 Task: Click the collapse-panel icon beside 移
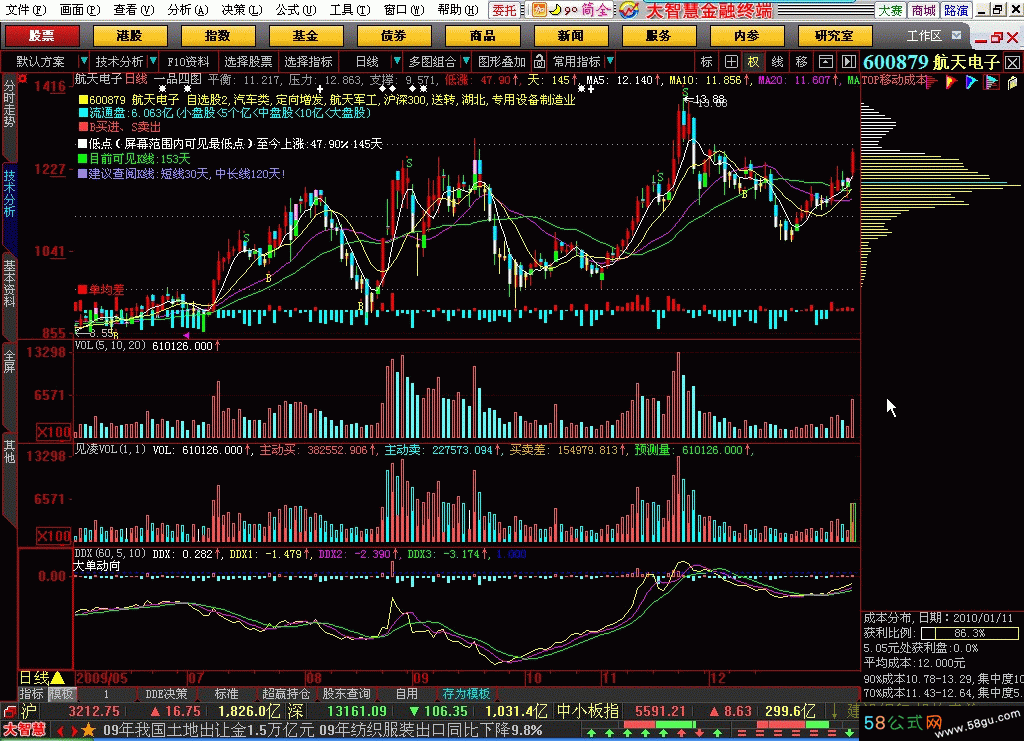pos(825,62)
